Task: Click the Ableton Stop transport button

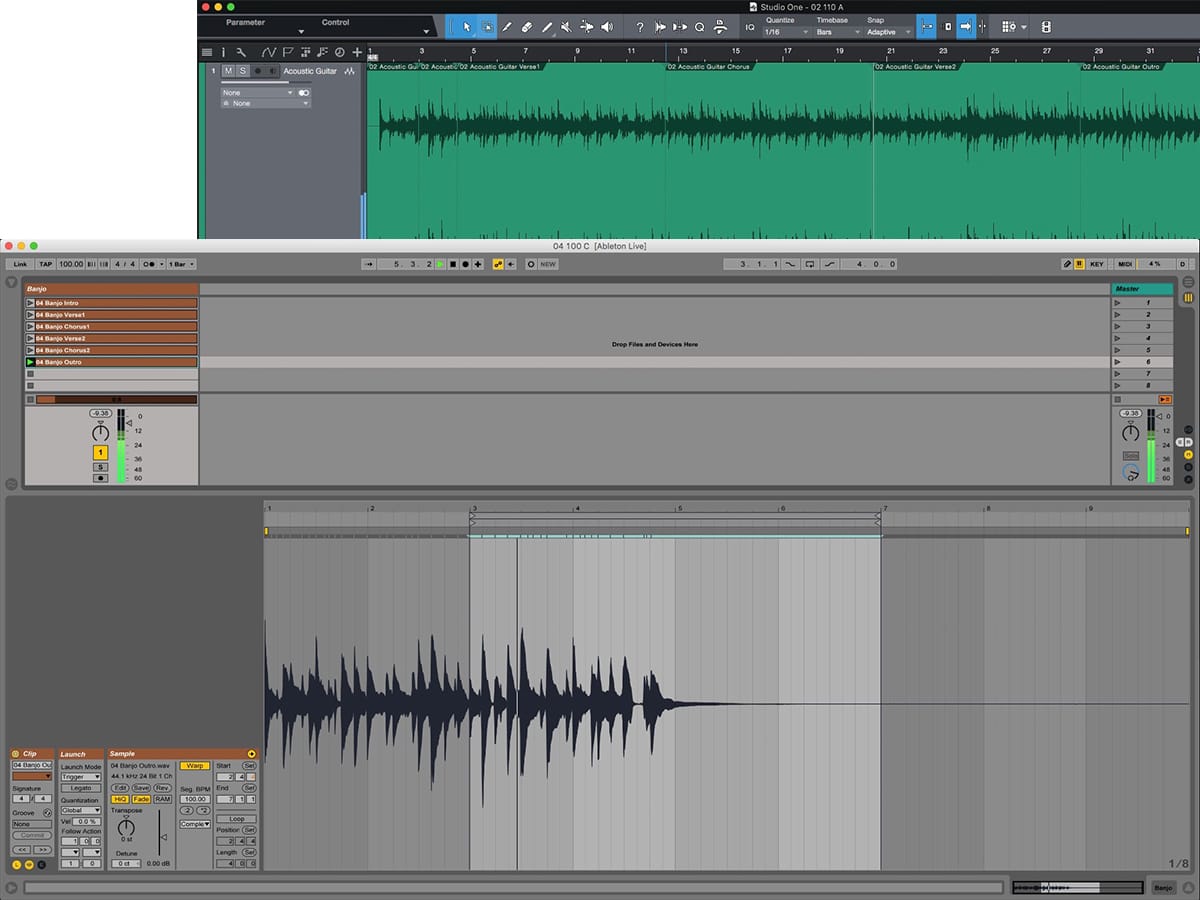Action: (x=452, y=264)
